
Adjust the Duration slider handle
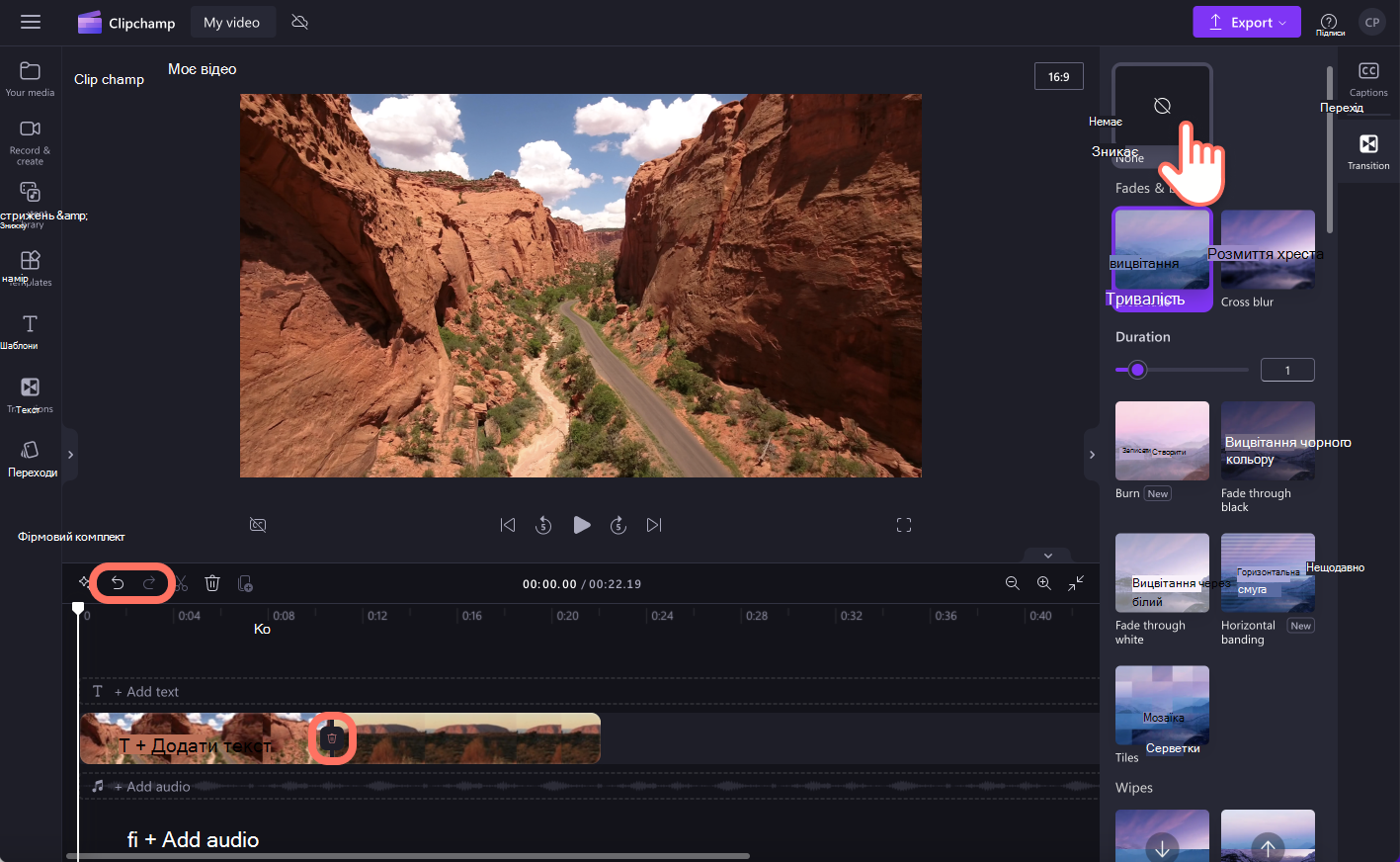click(x=1137, y=370)
